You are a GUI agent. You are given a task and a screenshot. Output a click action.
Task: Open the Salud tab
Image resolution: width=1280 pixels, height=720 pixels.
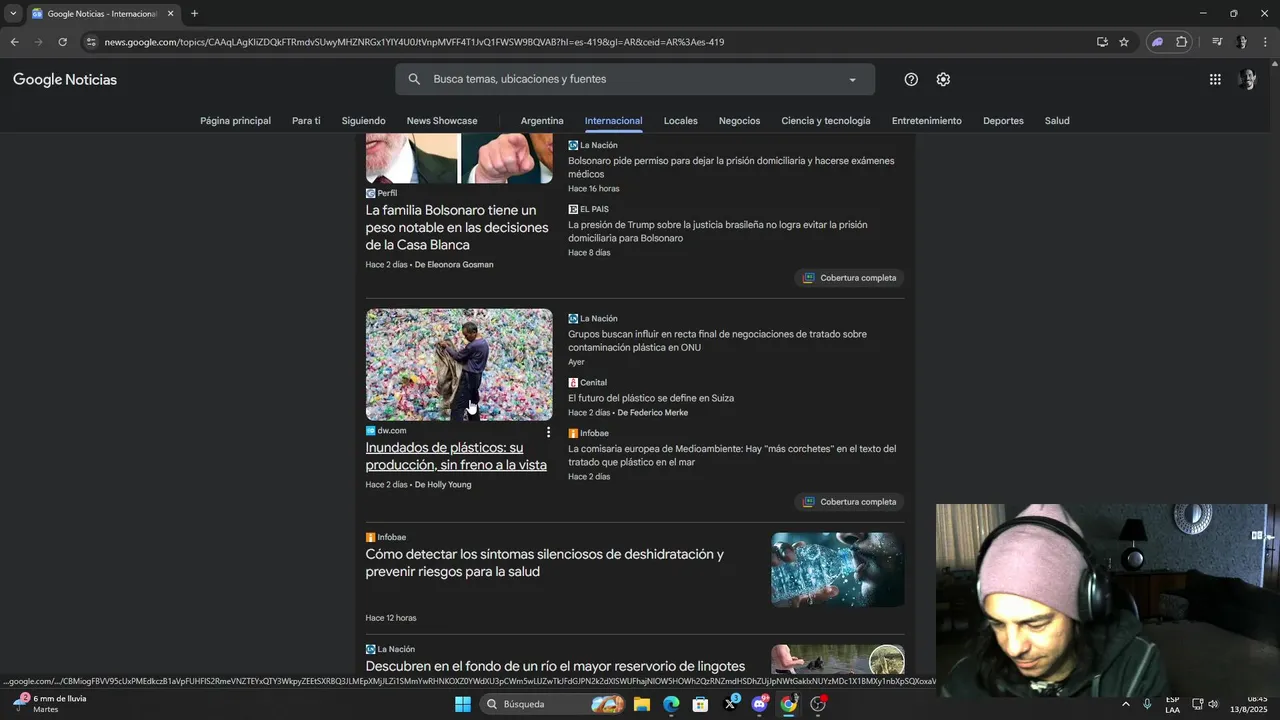[1057, 121]
